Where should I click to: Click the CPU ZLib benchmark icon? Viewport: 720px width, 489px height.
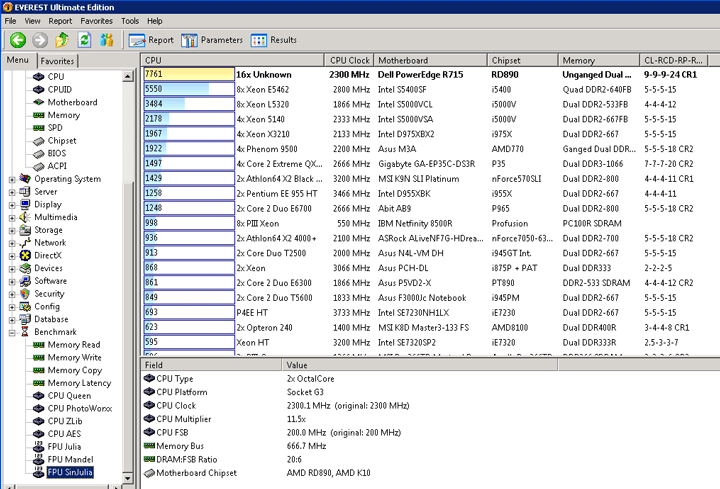click(x=39, y=422)
